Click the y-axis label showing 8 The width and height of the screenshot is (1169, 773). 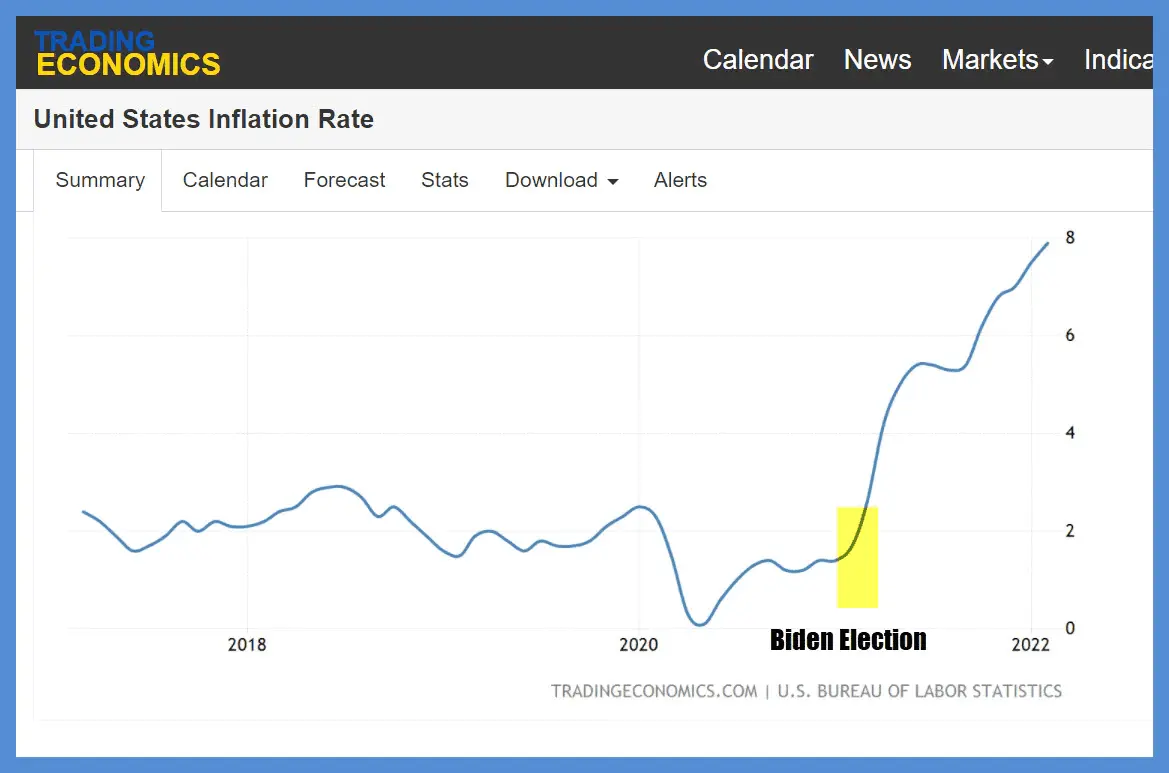(1070, 238)
